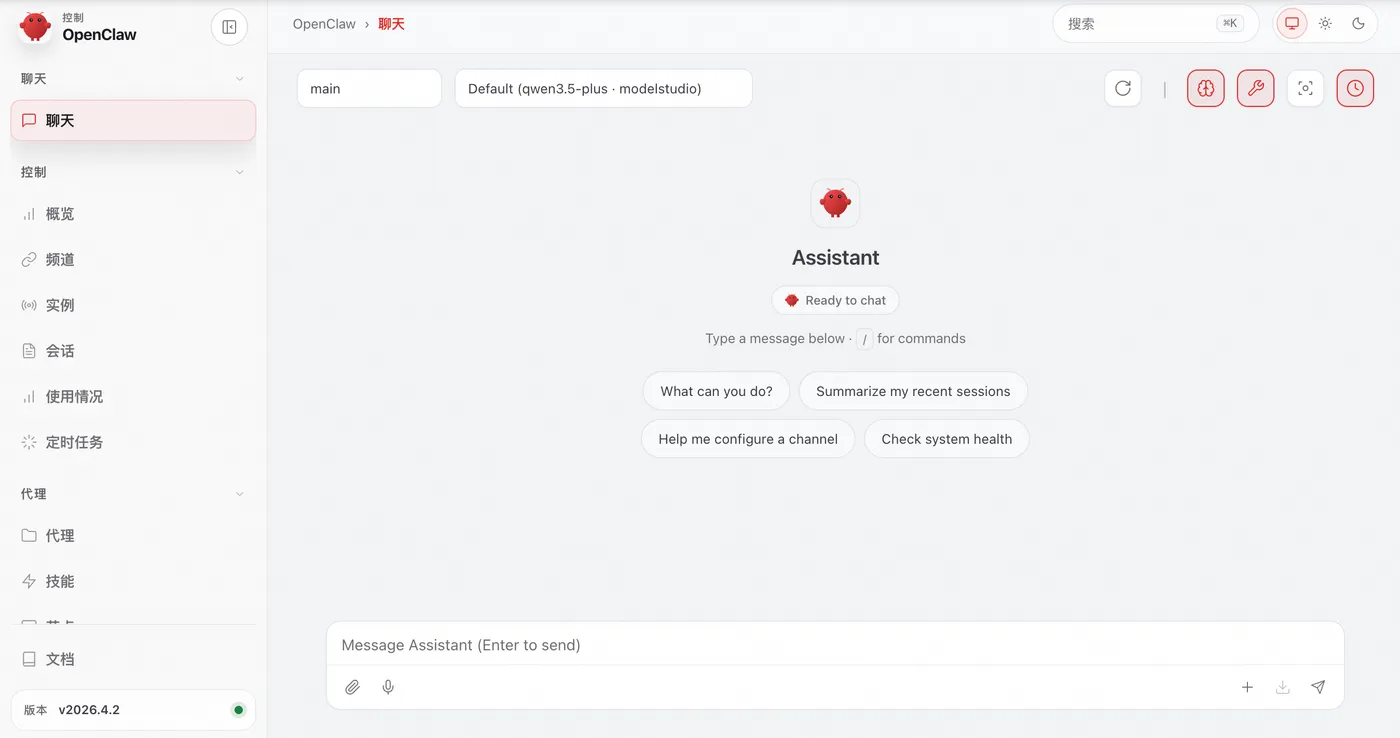Select the What can you do? suggestion

[x=716, y=391]
